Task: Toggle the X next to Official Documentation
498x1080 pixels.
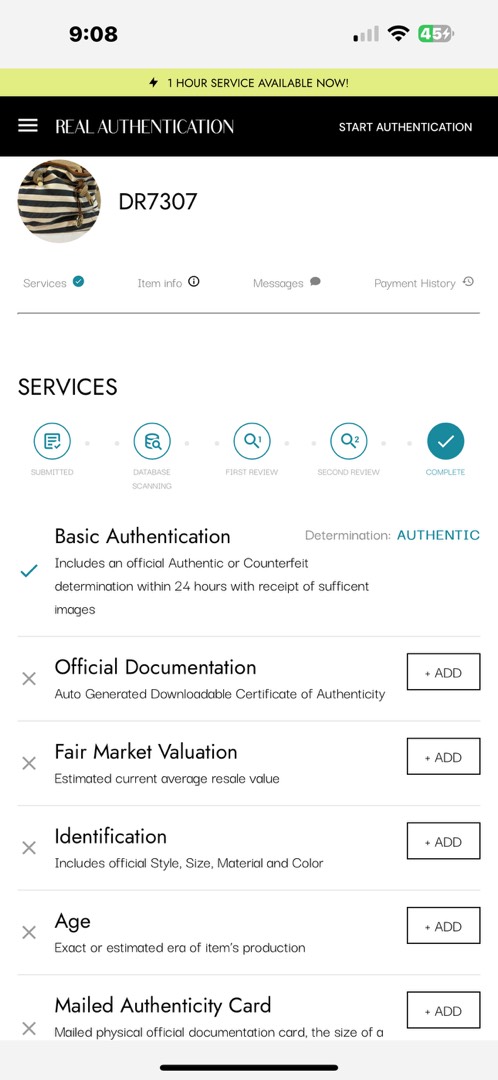Action: point(29,679)
